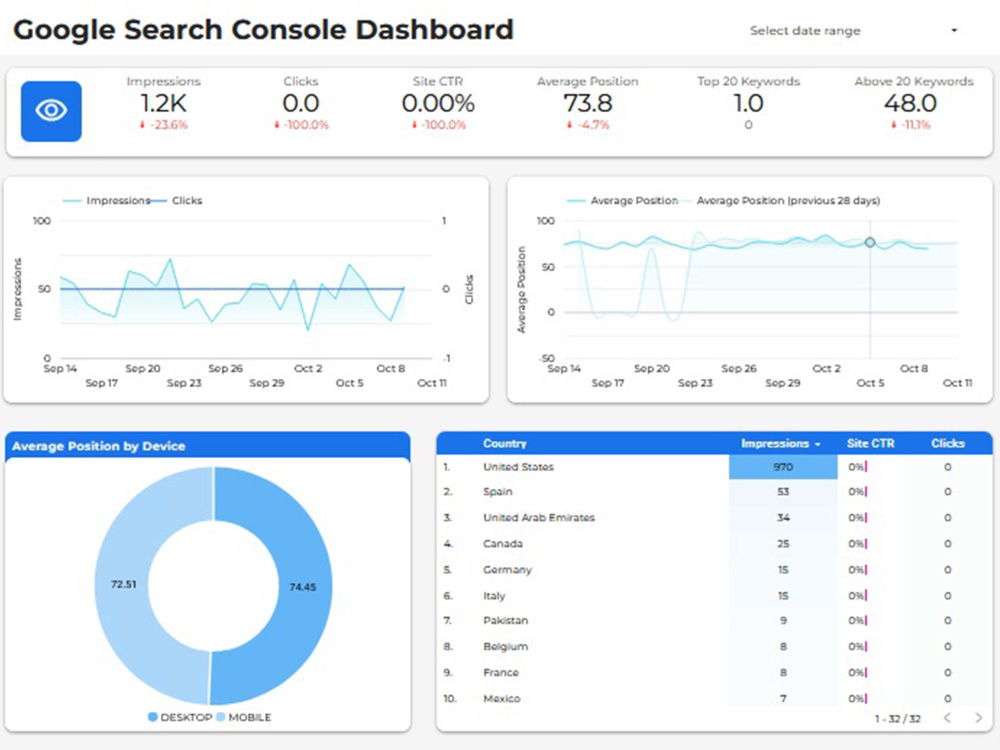Click the Average Position 73.8 scorecard
Image resolution: width=1000 pixels, height=750 pixels.
point(587,103)
